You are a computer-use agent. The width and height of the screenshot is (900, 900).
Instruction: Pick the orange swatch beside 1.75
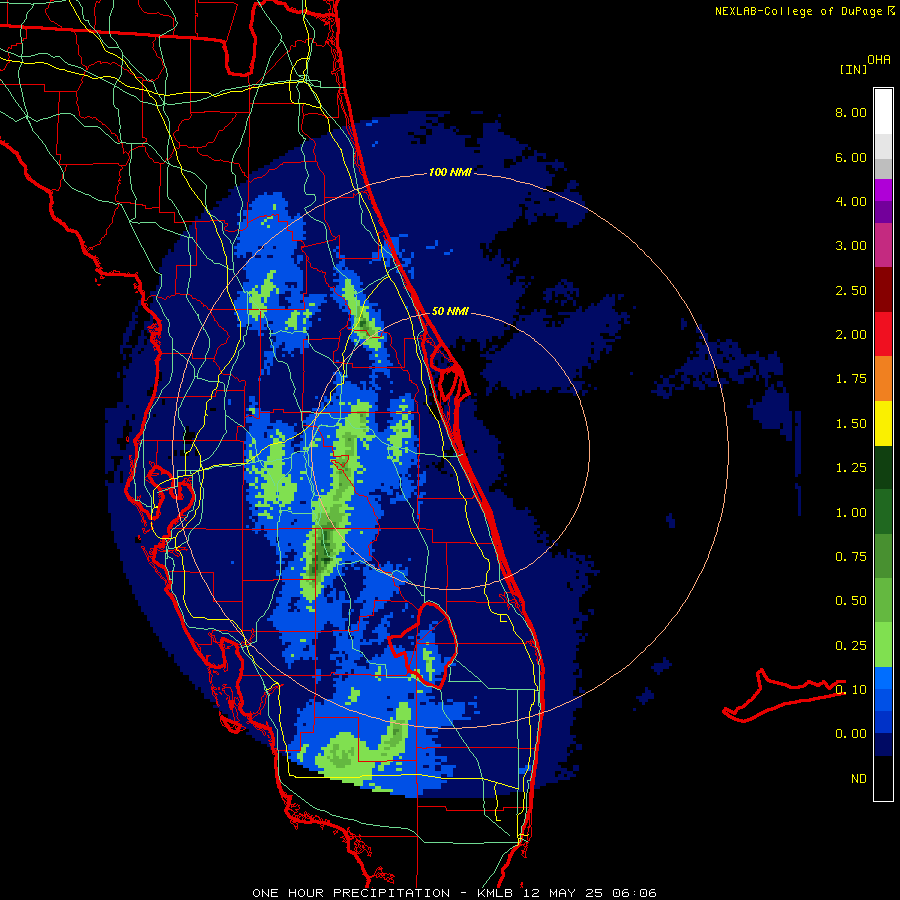click(x=883, y=379)
